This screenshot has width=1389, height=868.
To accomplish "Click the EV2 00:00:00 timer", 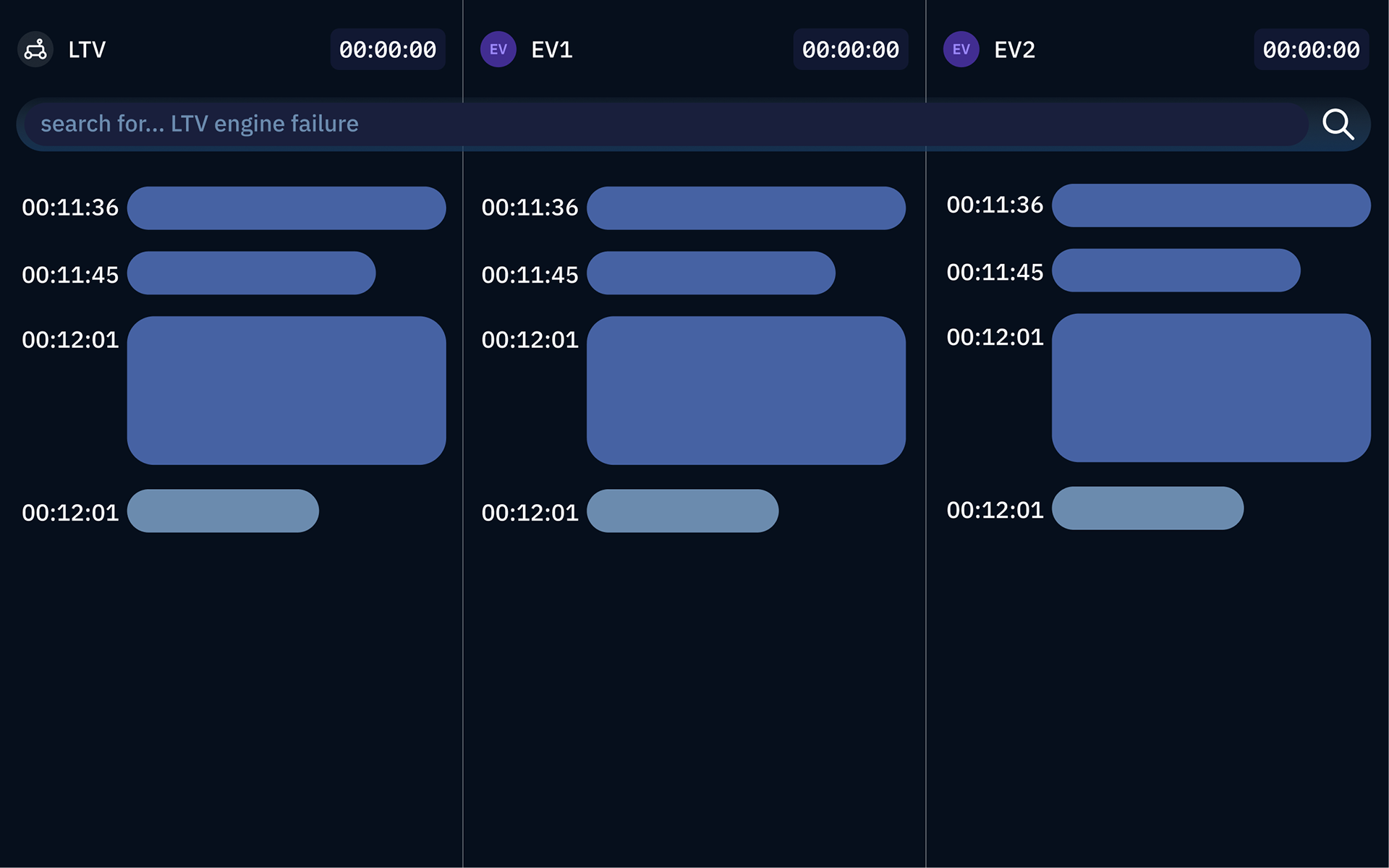I will tap(1312, 49).
